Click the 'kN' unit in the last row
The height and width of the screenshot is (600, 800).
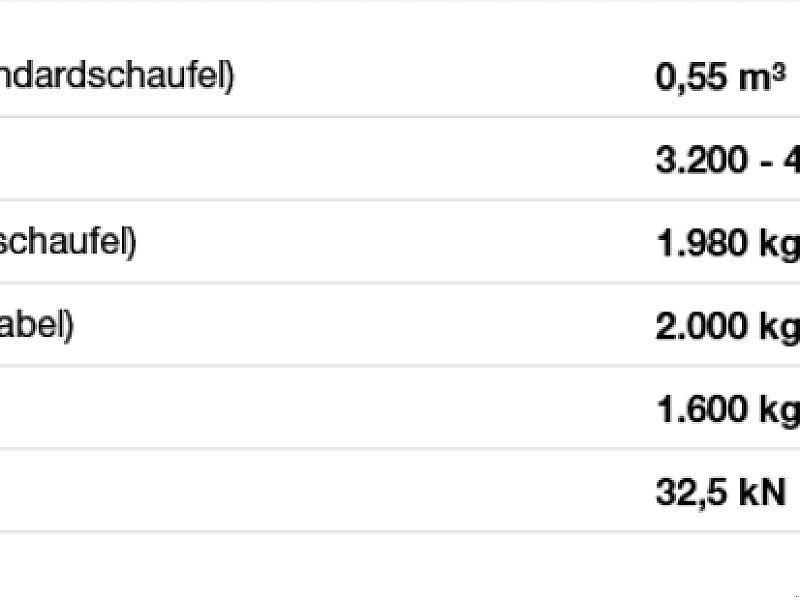pos(762,493)
